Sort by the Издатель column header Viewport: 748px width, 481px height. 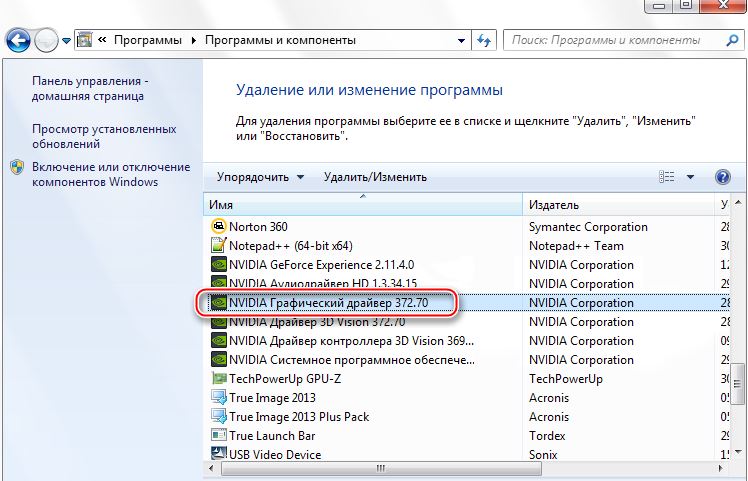click(619, 205)
